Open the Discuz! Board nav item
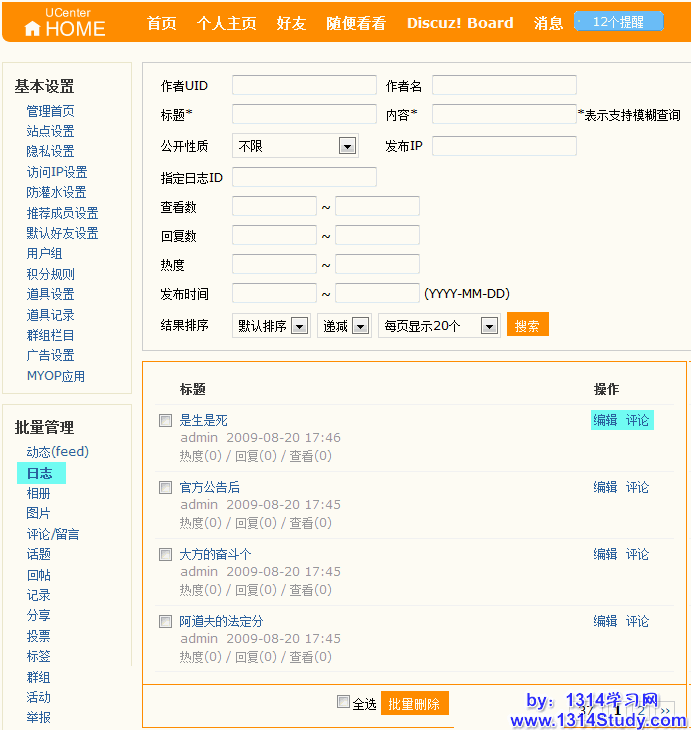 460,23
